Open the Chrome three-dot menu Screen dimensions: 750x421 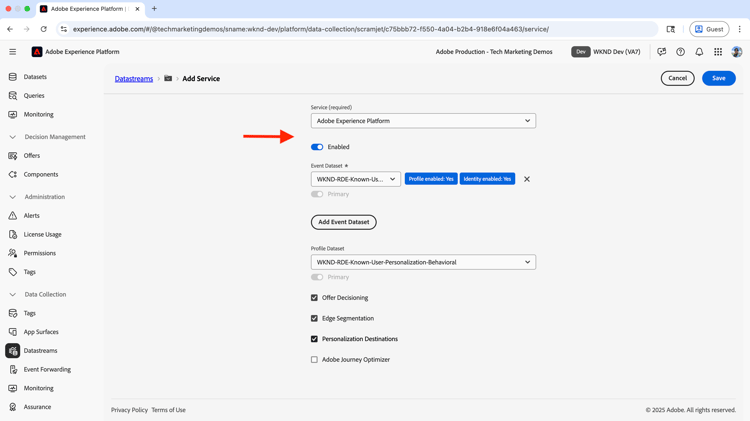tap(739, 29)
